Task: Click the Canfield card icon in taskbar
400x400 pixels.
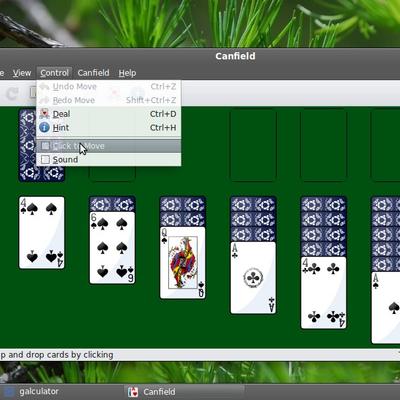Action: 133,392
